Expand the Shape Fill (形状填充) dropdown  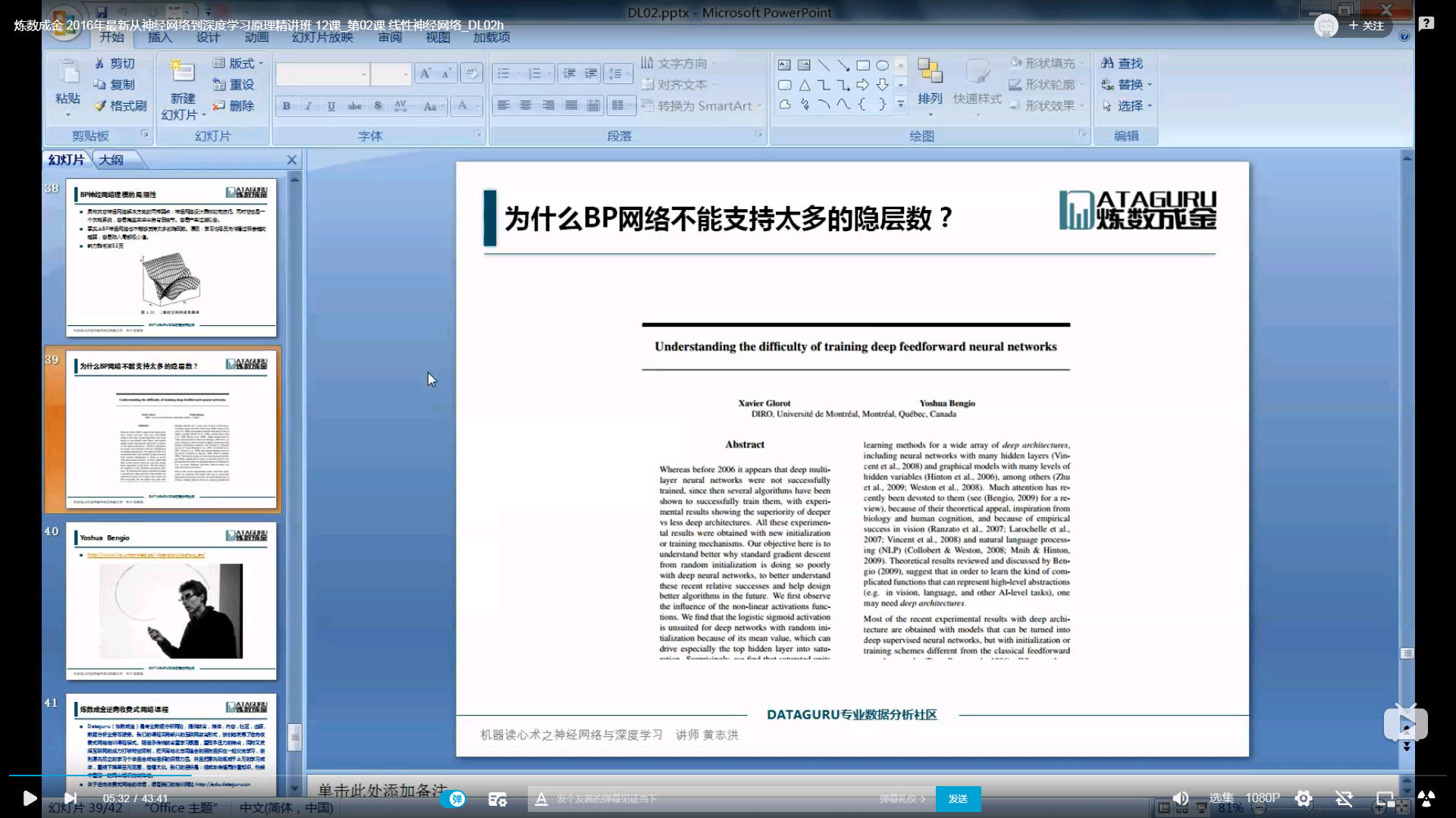click(1047, 63)
